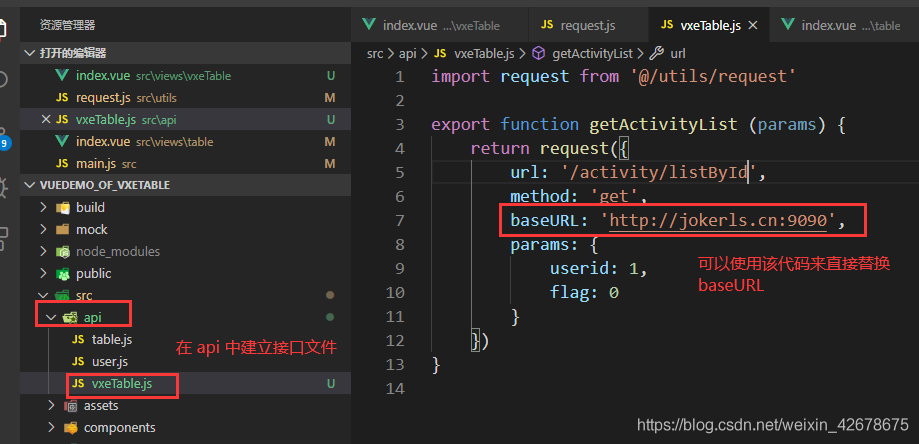Click 'flag: 0' in code
Viewport: 919px width, 444px height.
(x=584, y=292)
